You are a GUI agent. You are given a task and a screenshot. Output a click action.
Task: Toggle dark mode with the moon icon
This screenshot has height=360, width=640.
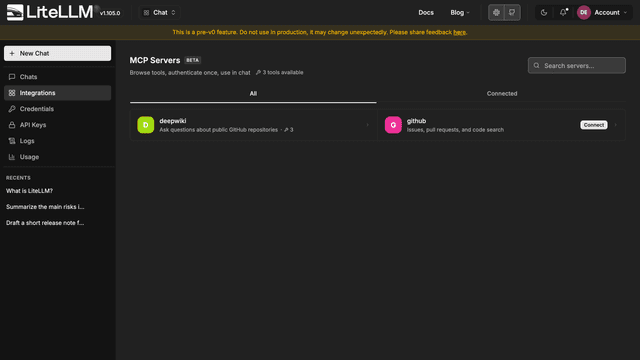click(x=544, y=13)
